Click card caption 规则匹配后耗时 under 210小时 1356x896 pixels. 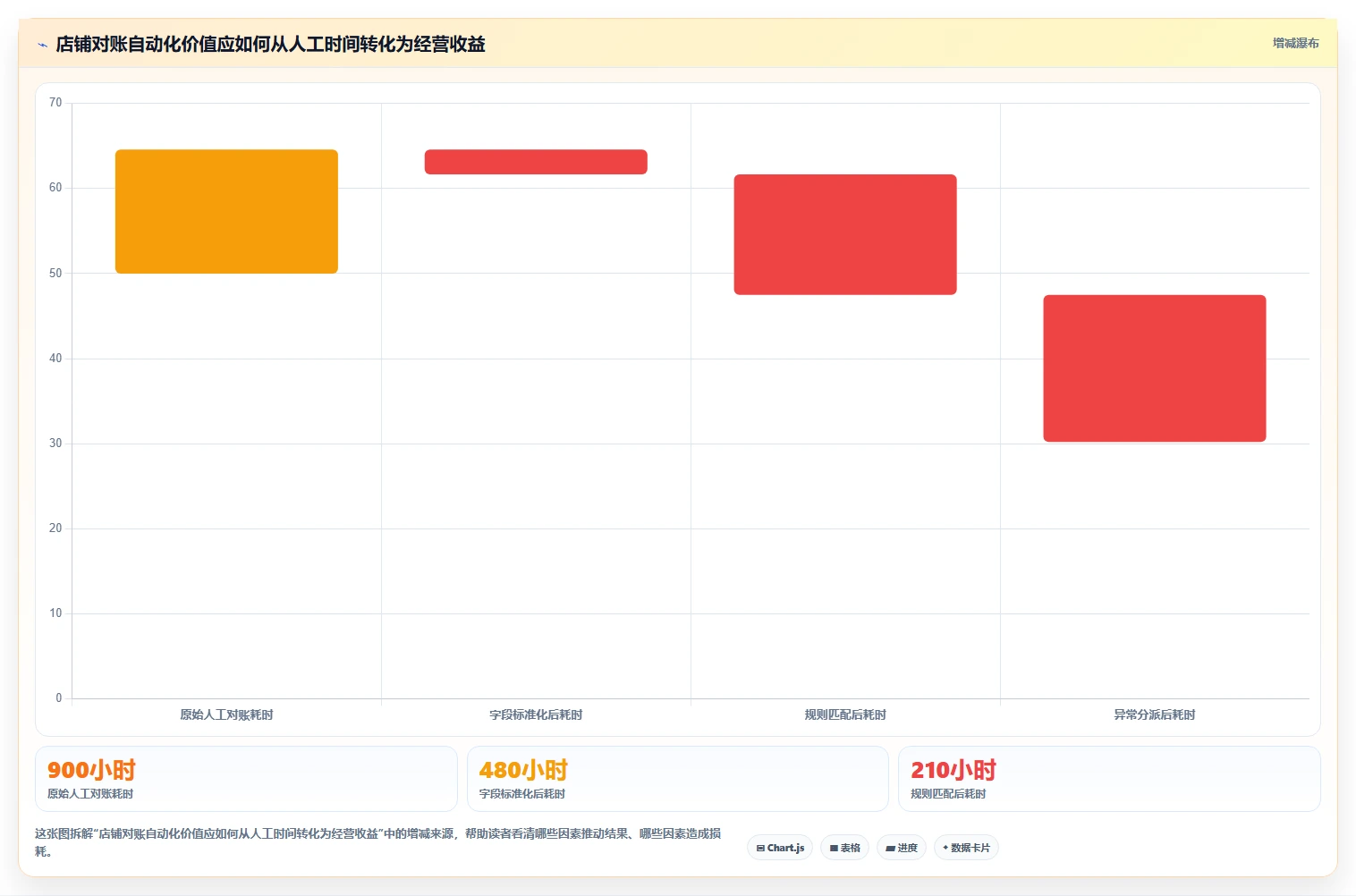point(948,794)
